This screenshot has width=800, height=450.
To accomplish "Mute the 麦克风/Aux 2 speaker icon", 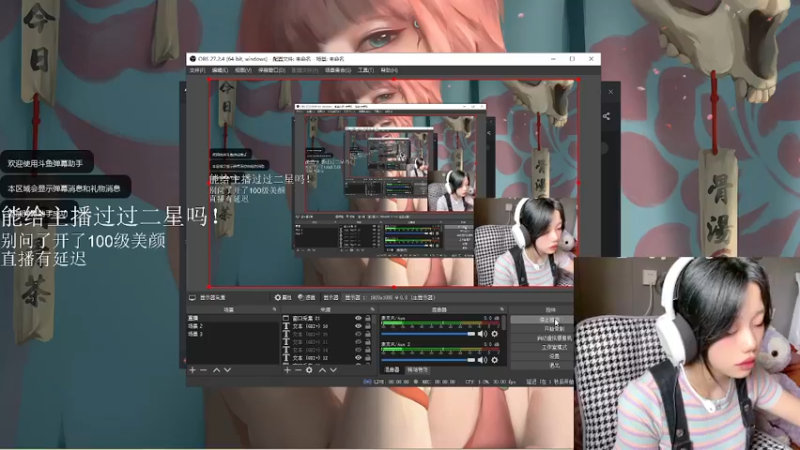I will [x=482, y=360].
